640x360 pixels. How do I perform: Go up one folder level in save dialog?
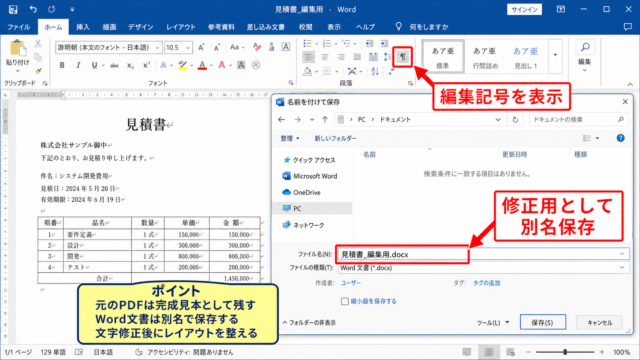325,120
